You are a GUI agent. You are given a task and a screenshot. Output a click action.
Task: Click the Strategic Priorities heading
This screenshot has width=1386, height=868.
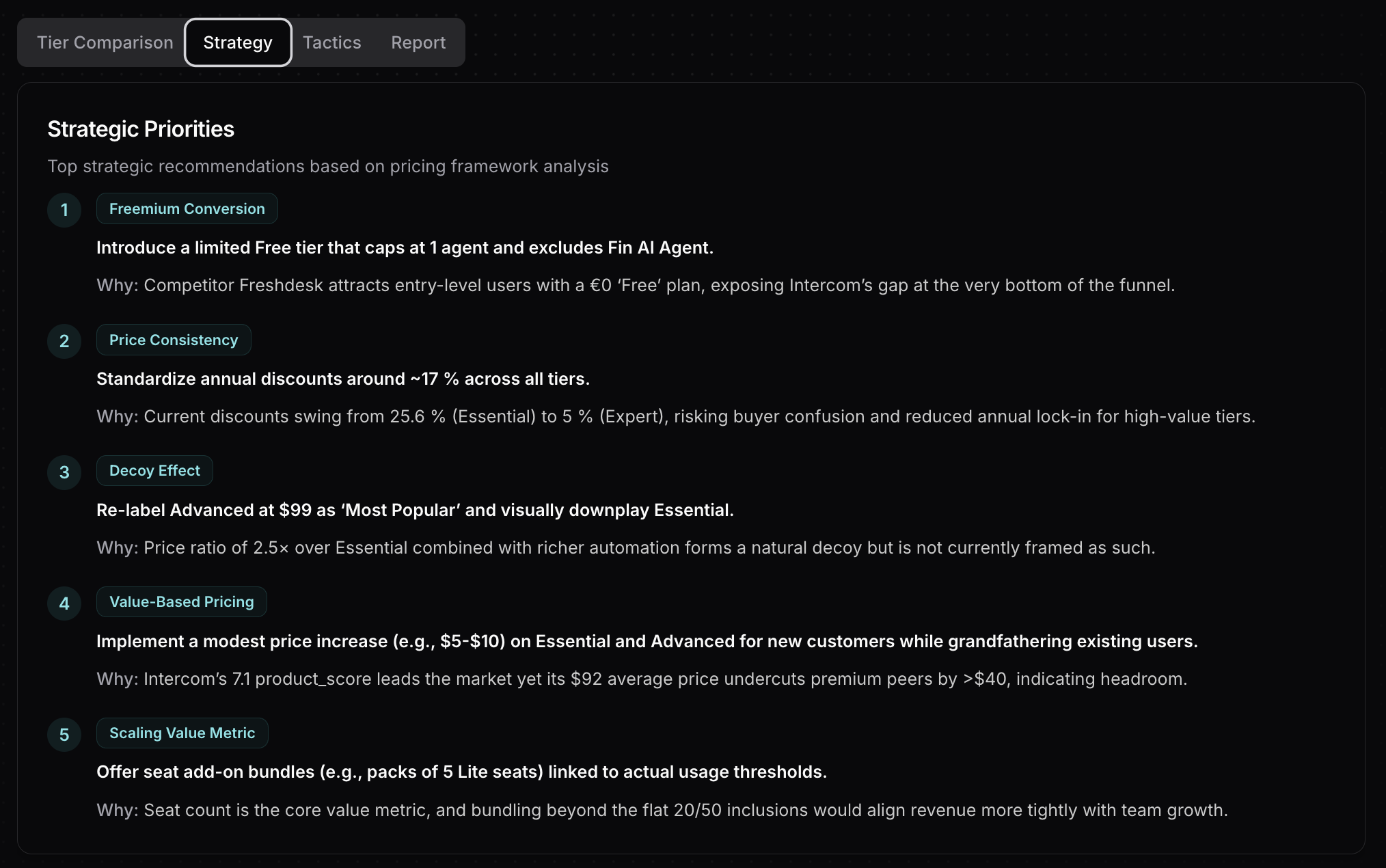point(140,128)
